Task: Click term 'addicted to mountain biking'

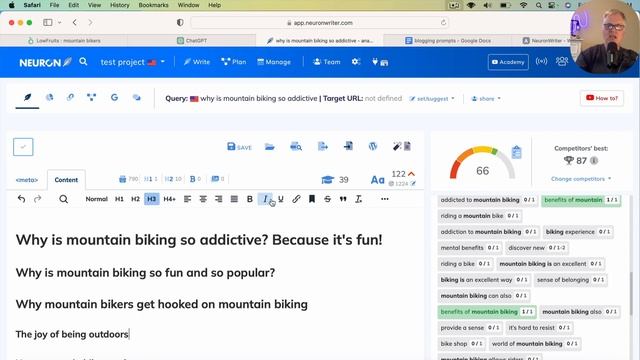Action: [x=488, y=200]
